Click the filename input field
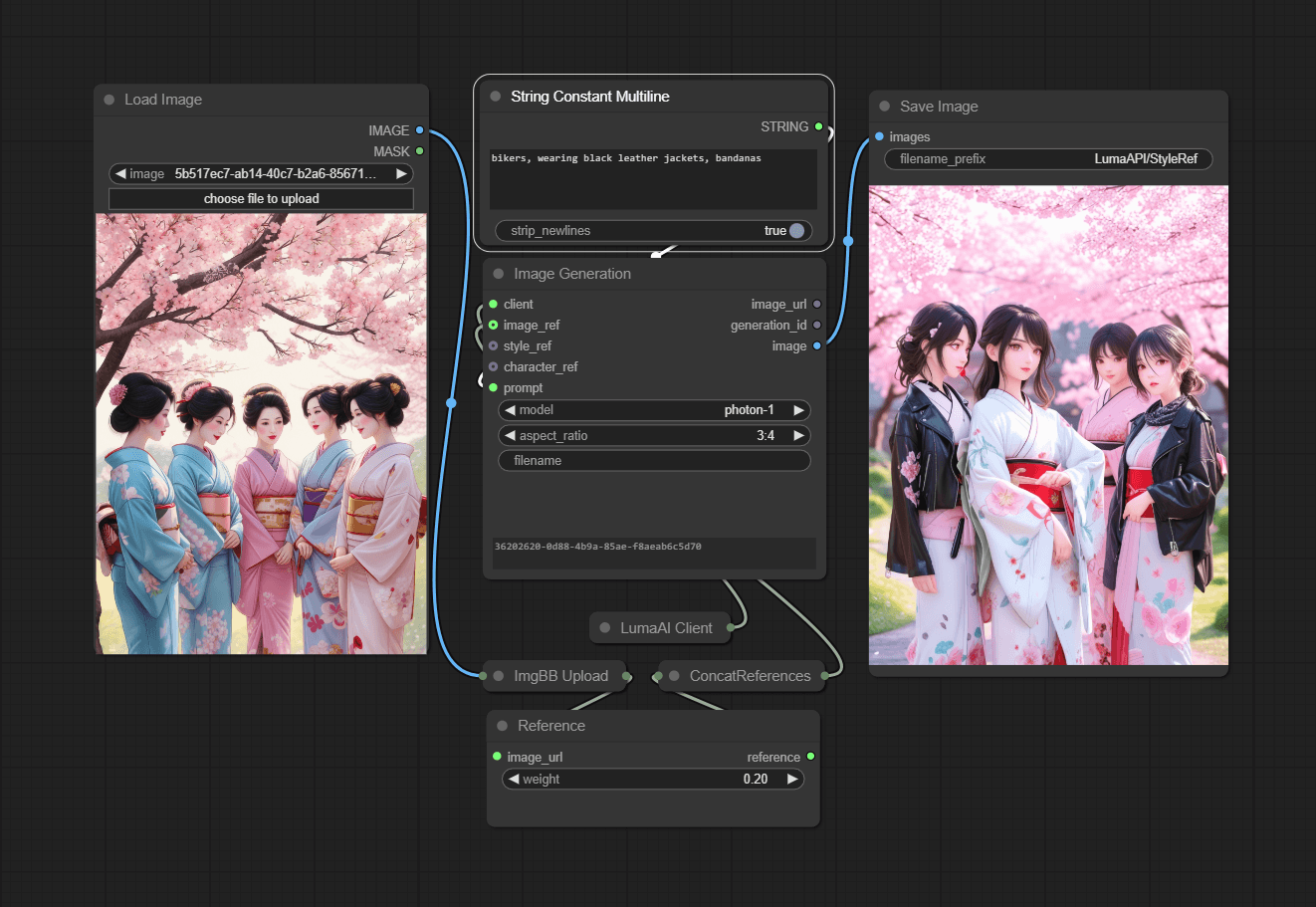 (654, 461)
